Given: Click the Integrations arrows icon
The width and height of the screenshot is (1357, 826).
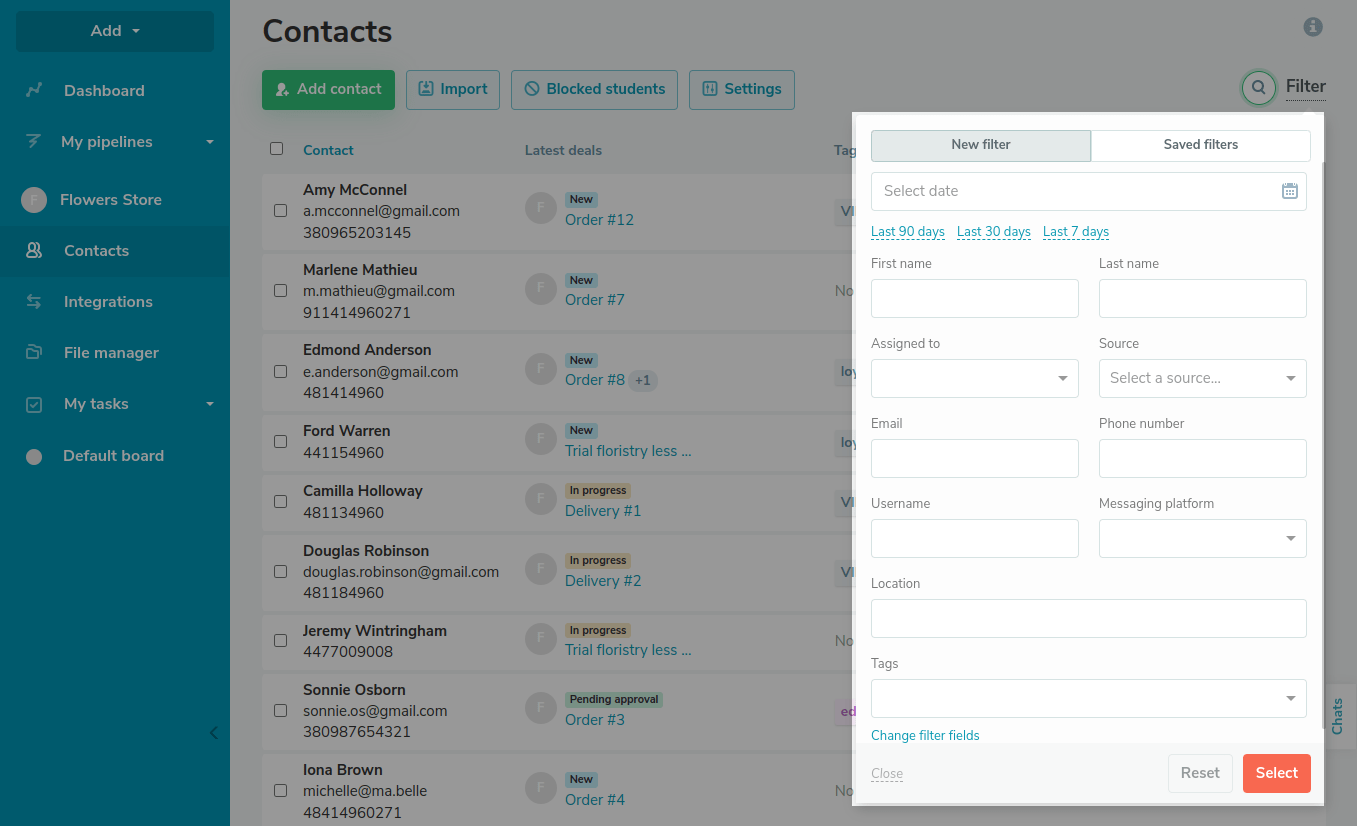Looking at the screenshot, I should (34, 301).
